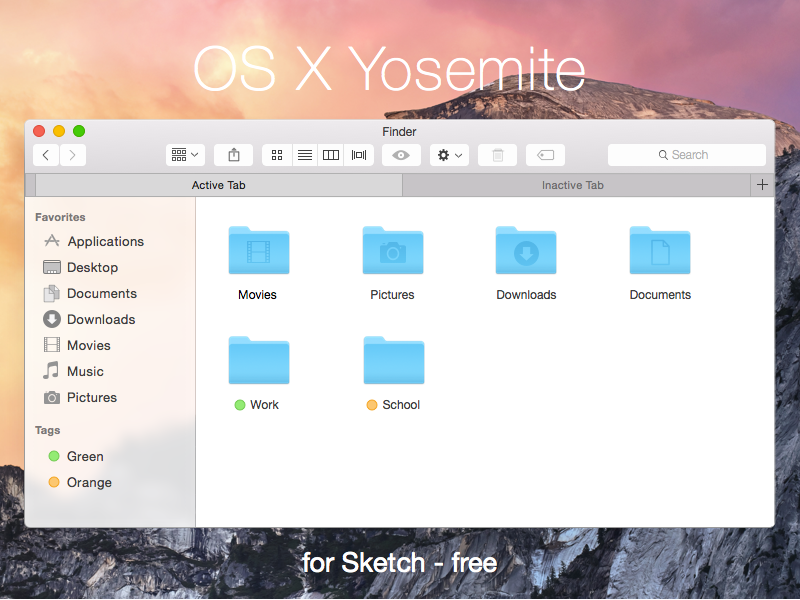Click the Quick Look eye button

[401, 155]
